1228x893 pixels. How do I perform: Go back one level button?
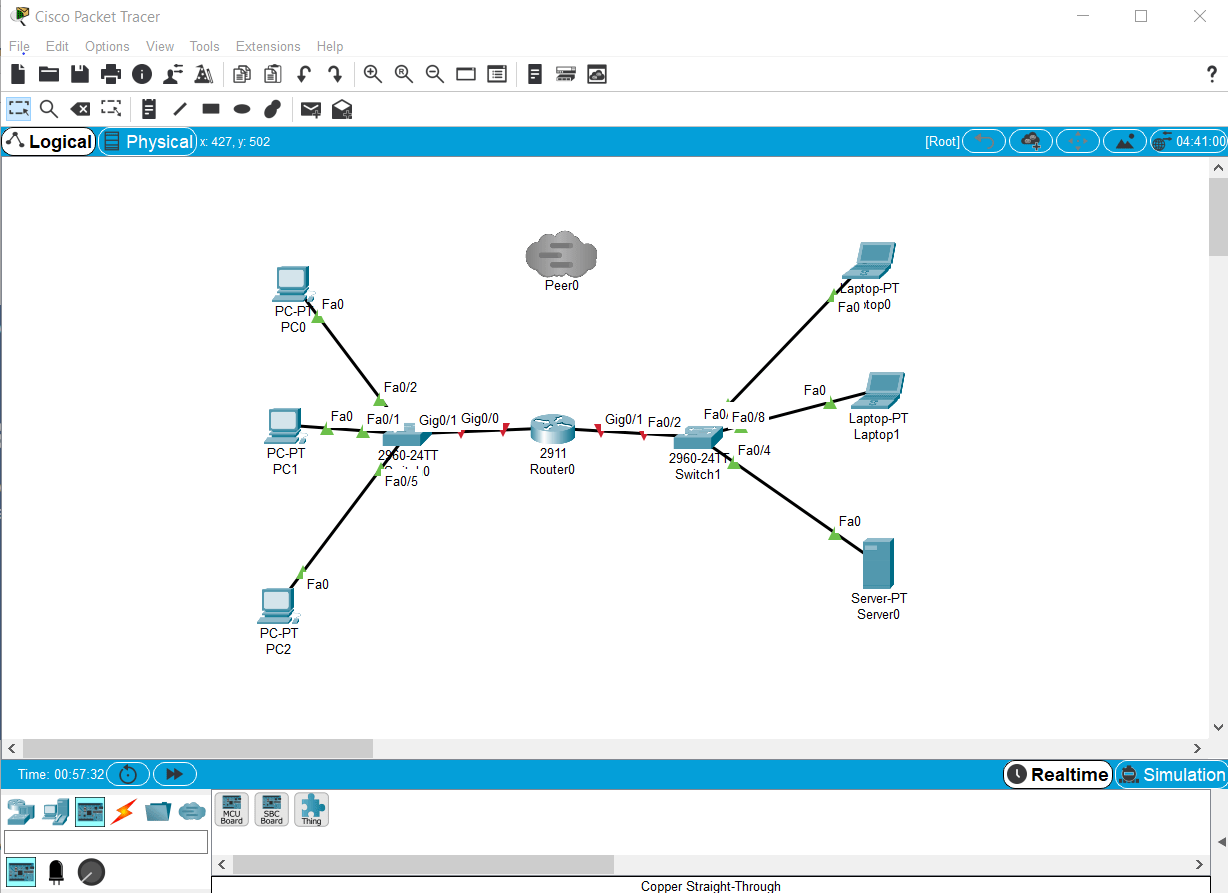[x=983, y=141]
